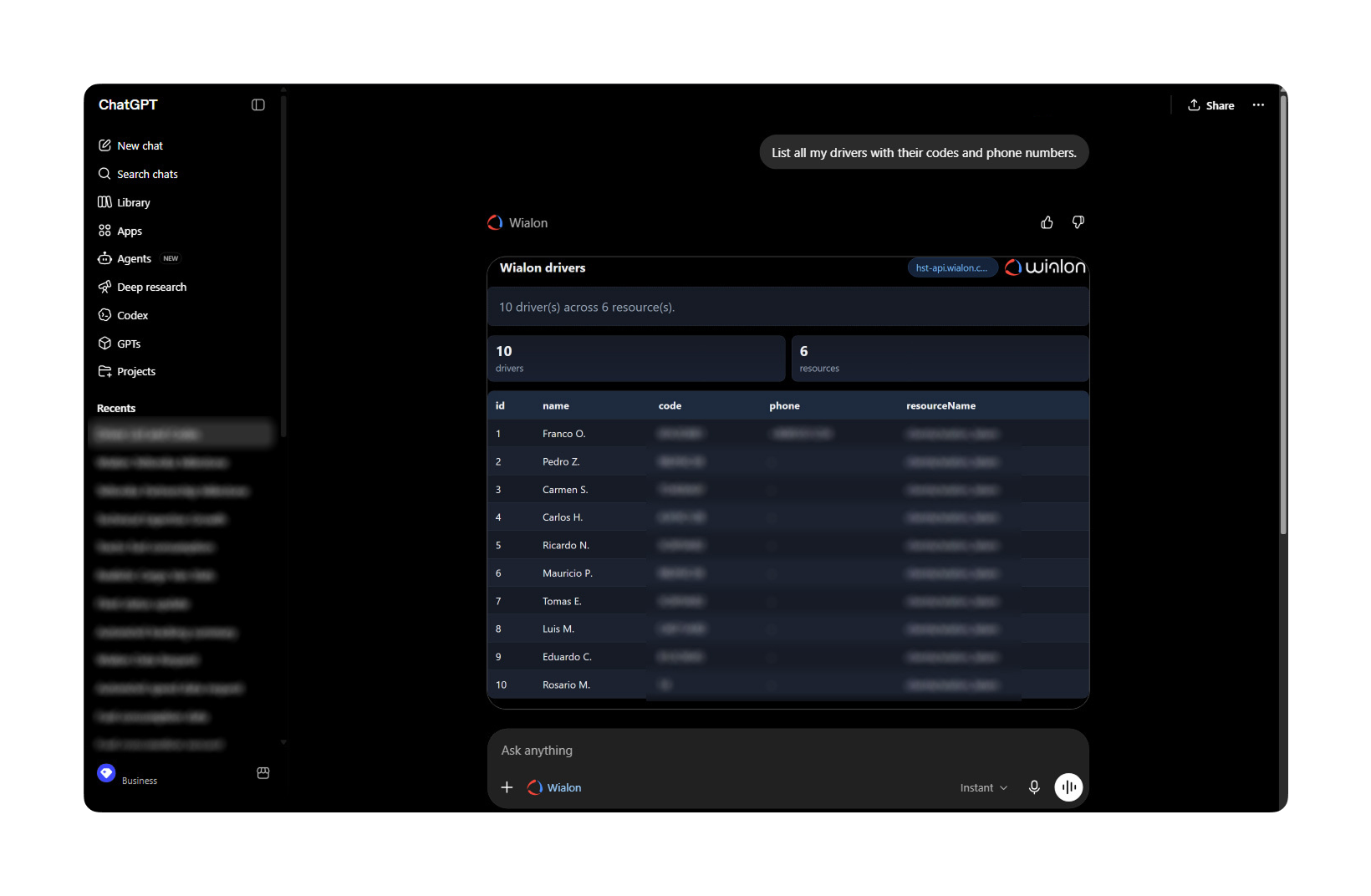
Task: Click the sidebar vertical scrollbar
Action: click(x=283, y=266)
